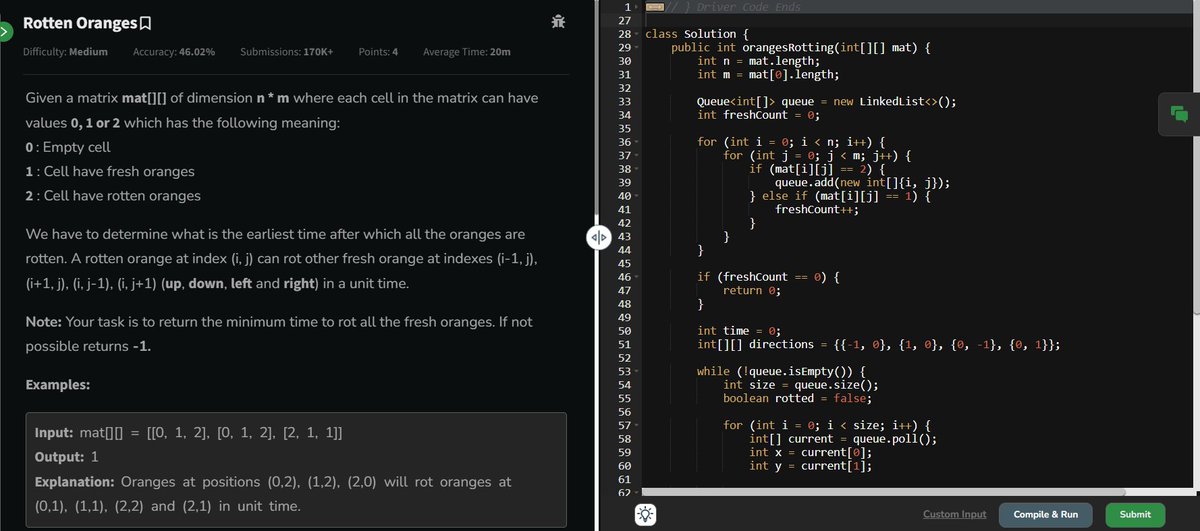Image resolution: width=1200 pixels, height=531 pixels.
Task: Click line number 50 in gutter
Action: pos(625,330)
